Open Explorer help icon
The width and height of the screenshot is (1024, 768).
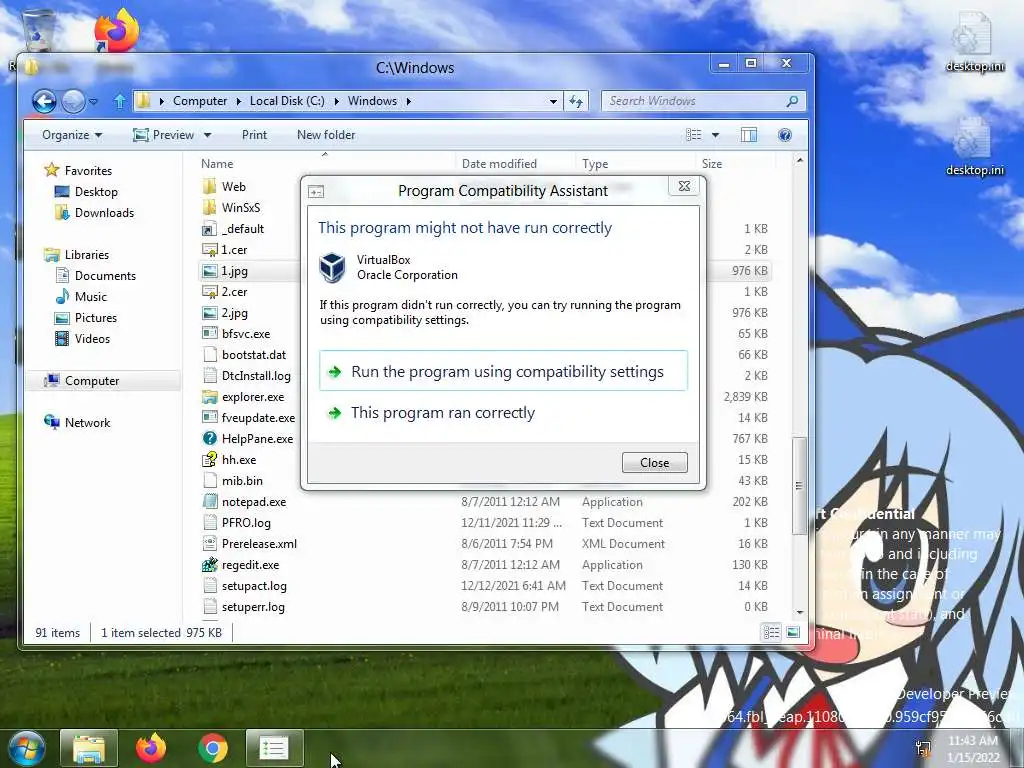(x=785, y=135)
